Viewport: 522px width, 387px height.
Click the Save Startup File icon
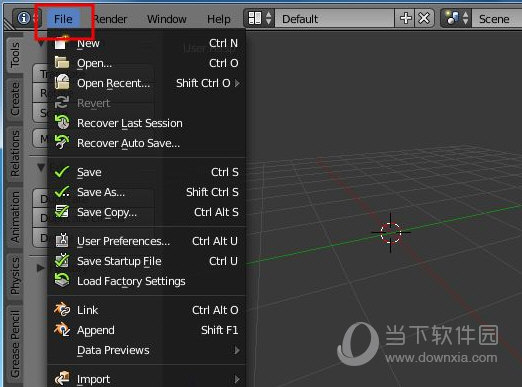pyautogui.click(x=62, y=261)
